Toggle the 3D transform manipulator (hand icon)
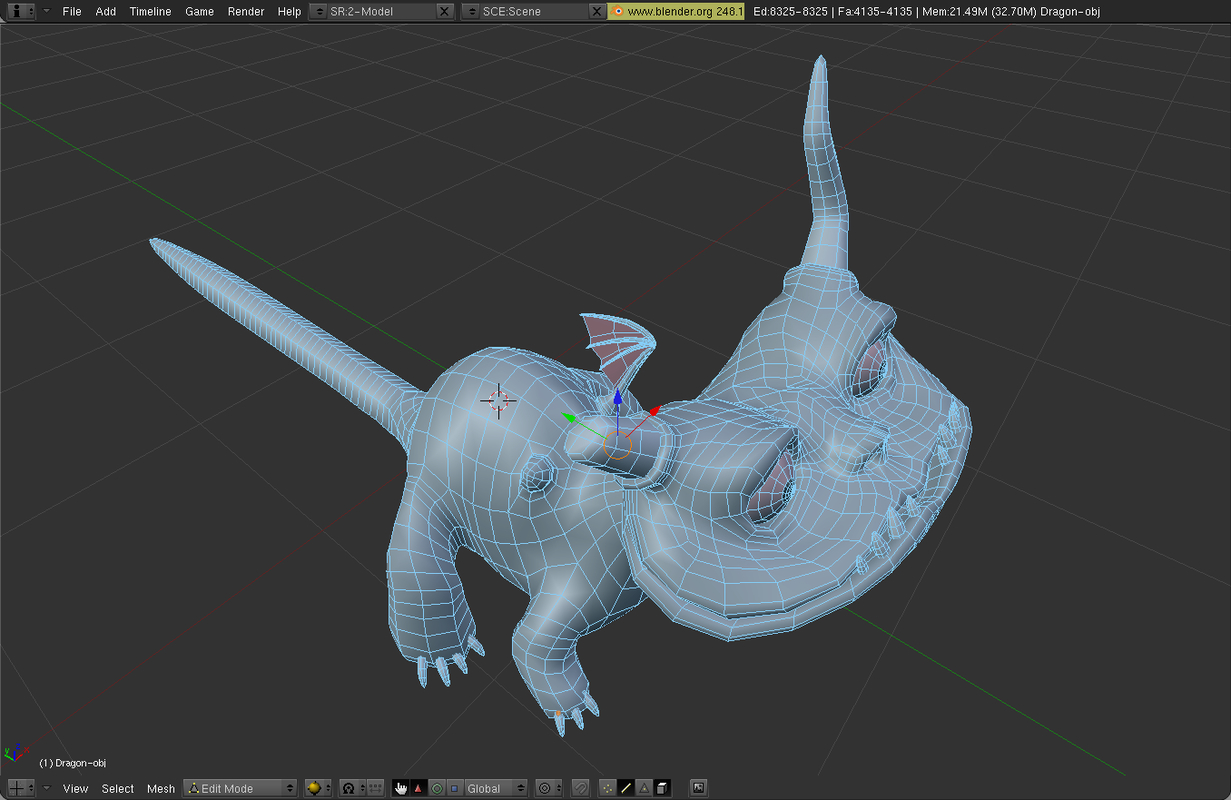The width and height of the screenshot is (1231, 800). point(399,788)
